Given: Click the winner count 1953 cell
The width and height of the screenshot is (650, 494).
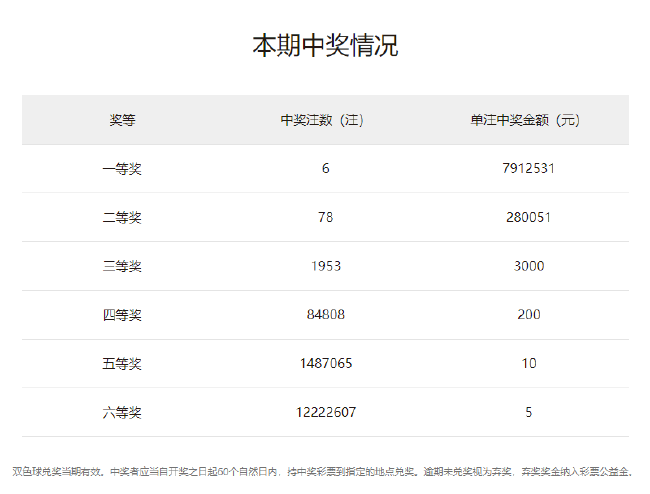Looking at the screenshot, I should point(325,266).
